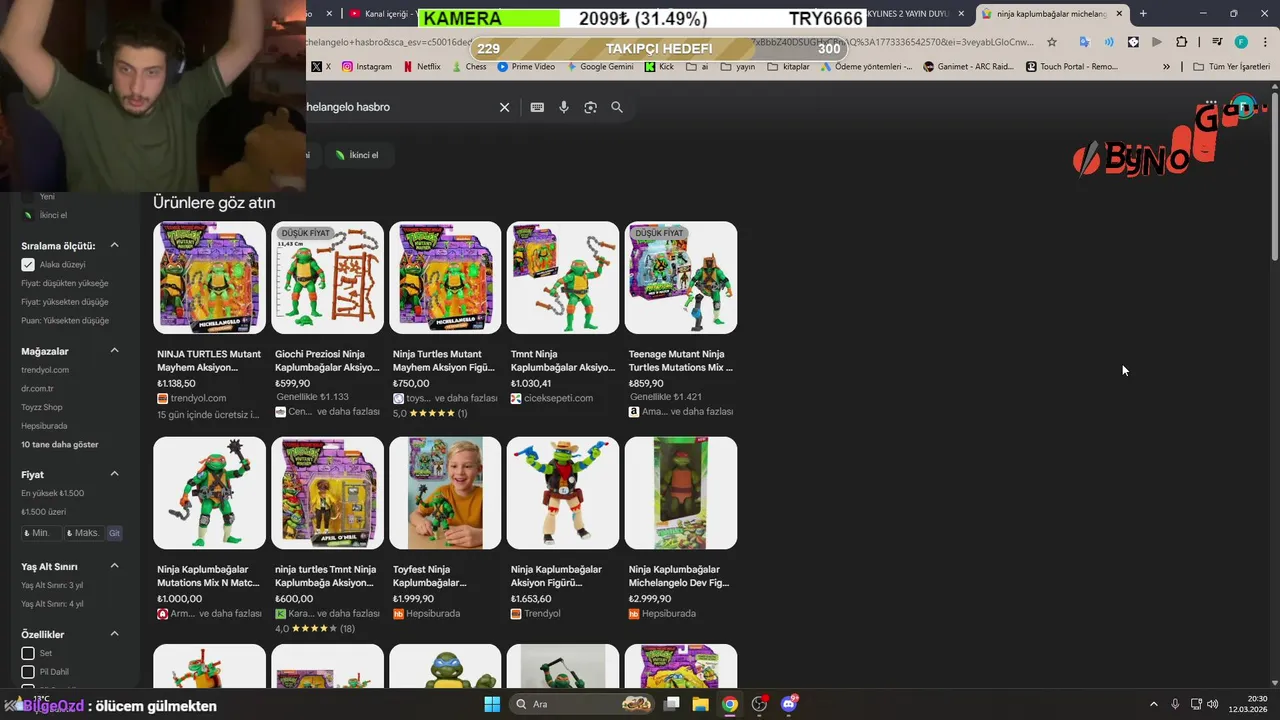Open the Google Translate extension icon
Viewport: 1280px width, 720px height.
tap(1084, 42)
